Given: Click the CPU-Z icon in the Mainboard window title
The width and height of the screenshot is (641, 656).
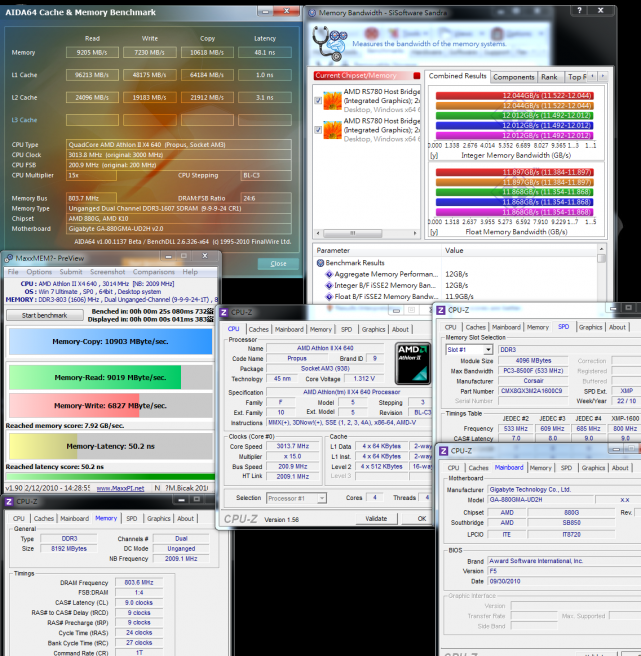Looking at the screenshot, I should [444, 451].
